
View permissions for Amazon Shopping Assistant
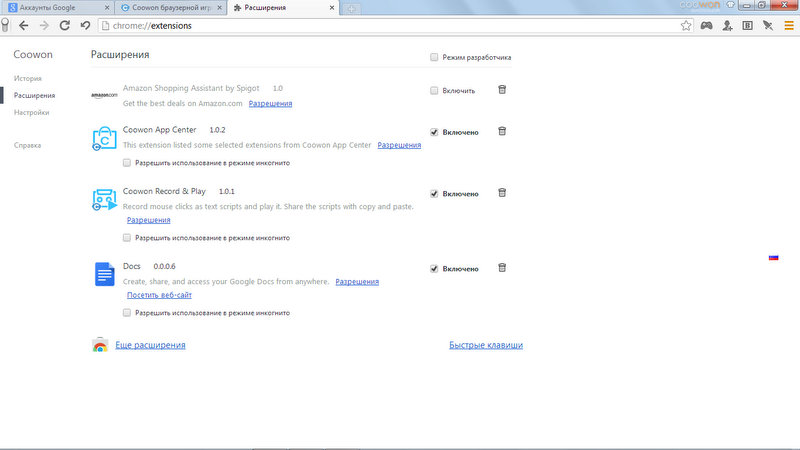[x=270, y=104]
